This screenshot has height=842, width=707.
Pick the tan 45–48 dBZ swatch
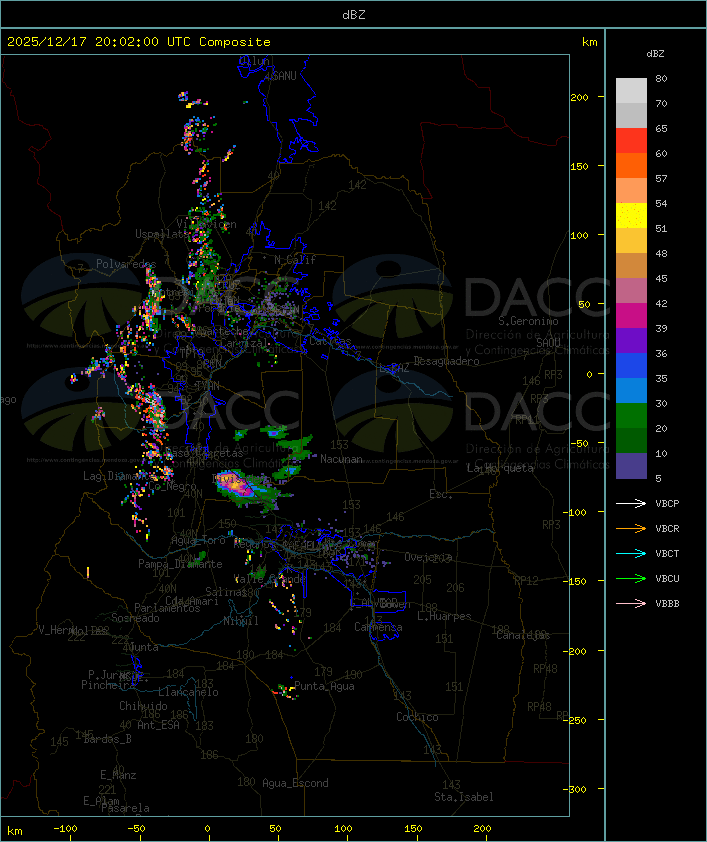click(x=631, y=265)
